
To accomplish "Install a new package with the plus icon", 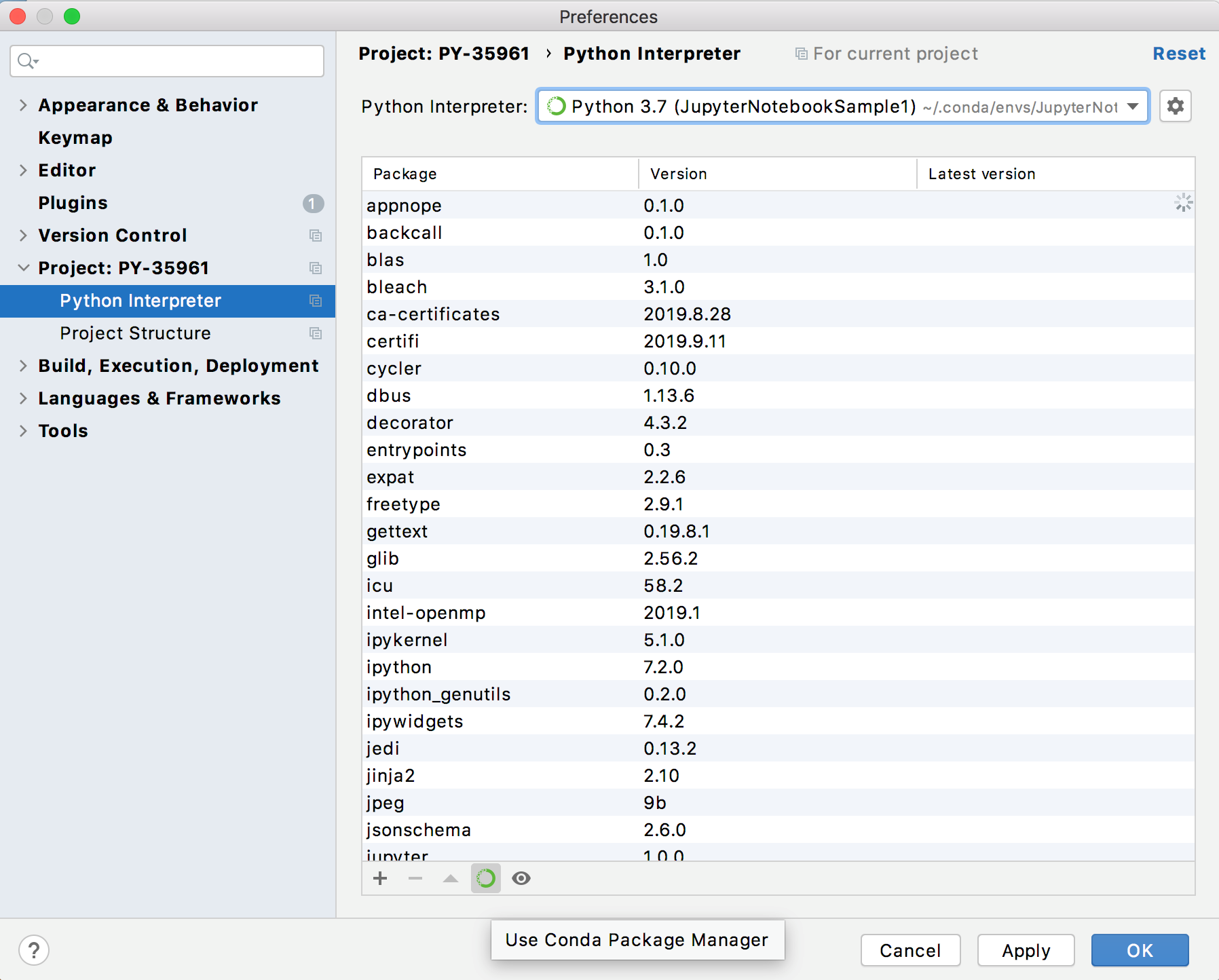I will pyautogui.click(x=380, y=878).
